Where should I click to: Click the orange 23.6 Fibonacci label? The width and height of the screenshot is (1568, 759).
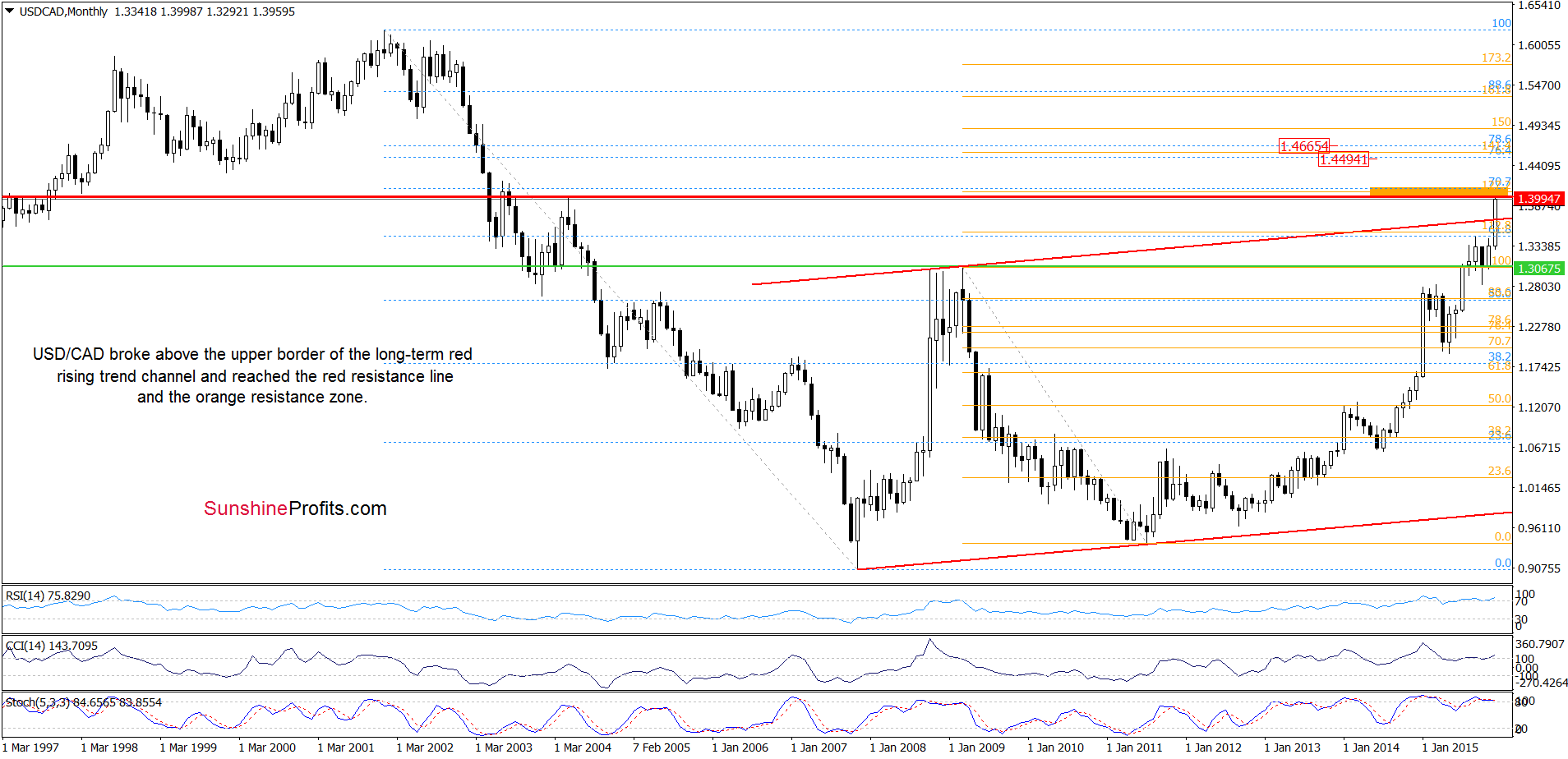coord(1499,471)
